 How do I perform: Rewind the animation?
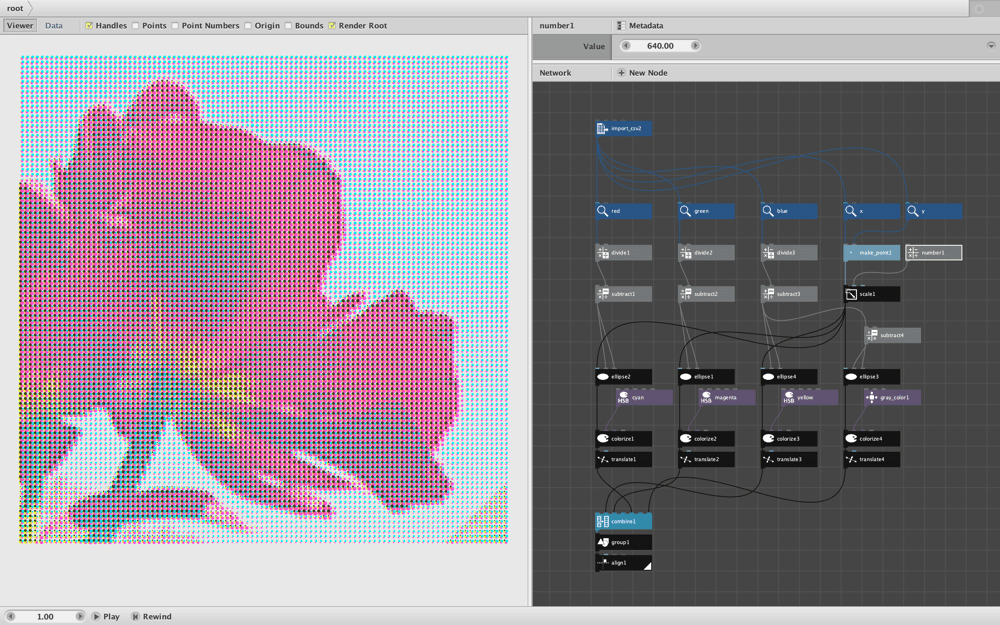coord(151,617)
